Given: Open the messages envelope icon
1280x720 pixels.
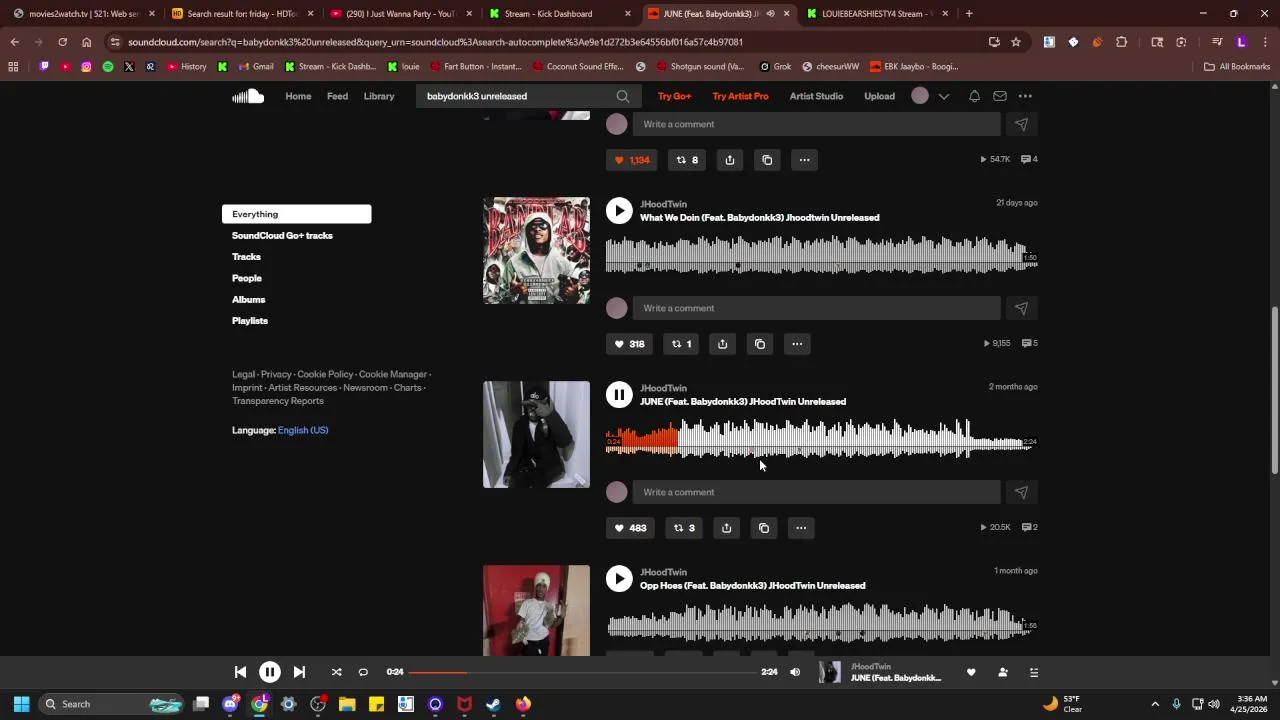Looking at the screenshot, I should point(1000,96).
